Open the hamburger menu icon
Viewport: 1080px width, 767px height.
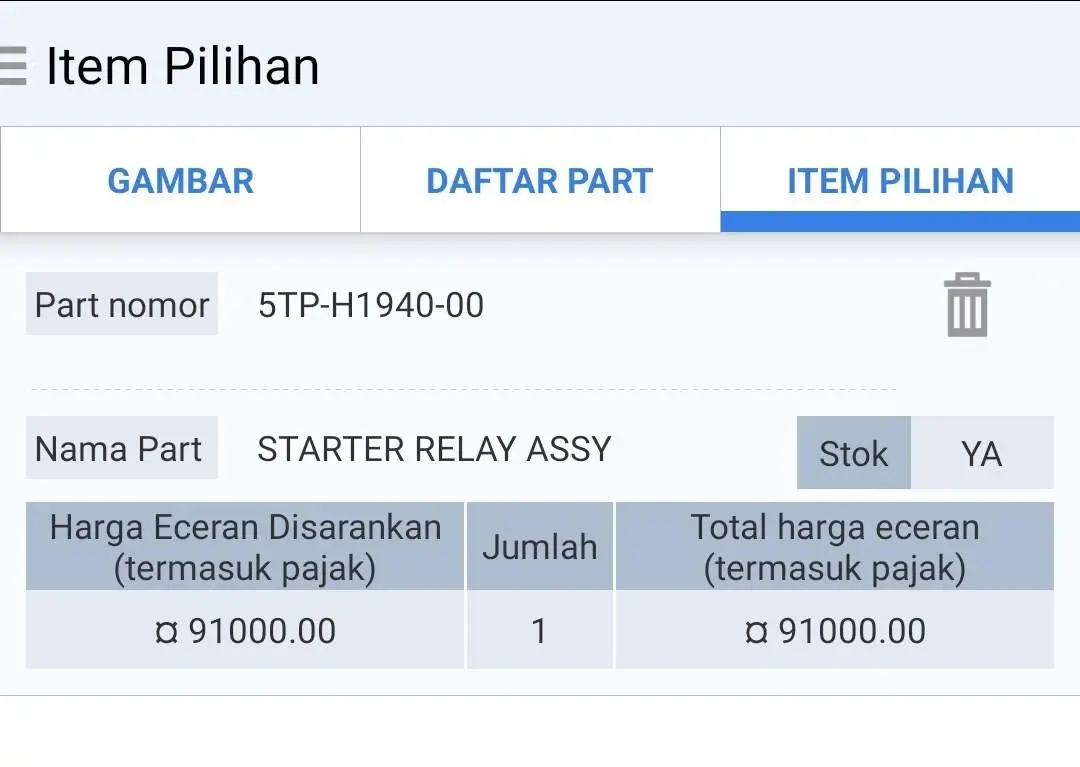(x=12, y=66)
